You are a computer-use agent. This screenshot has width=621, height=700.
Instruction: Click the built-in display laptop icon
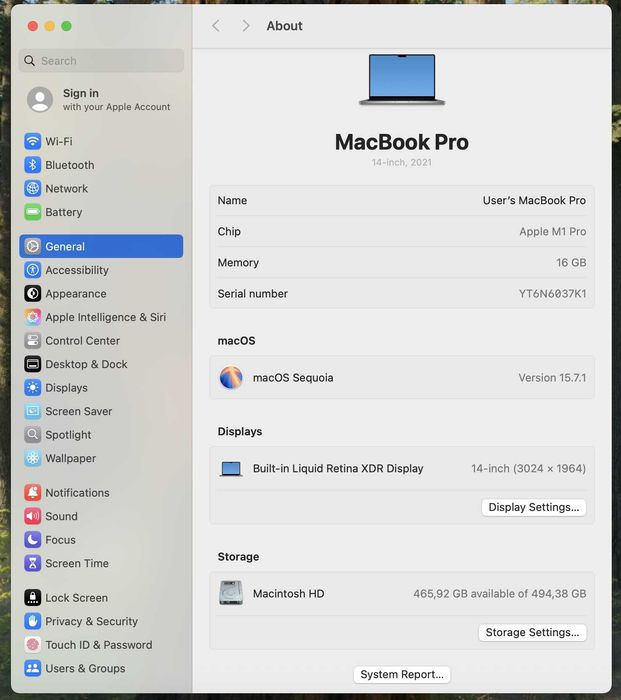(x=231, y=469)
